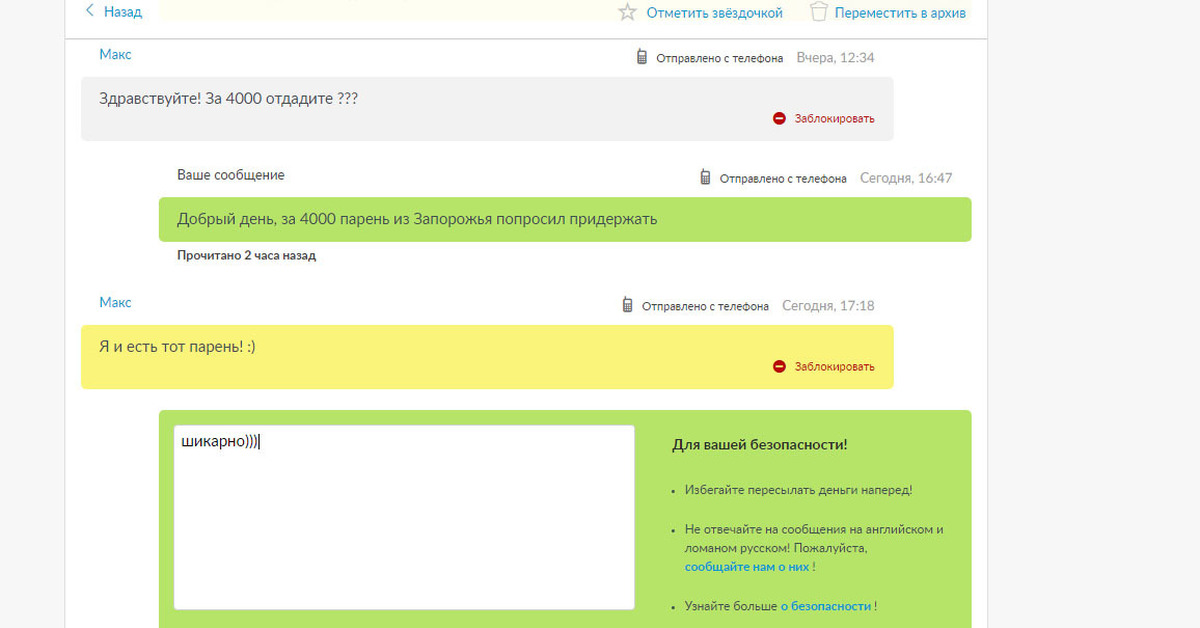Click phone icon beside Вчера, 12:34
The image size is (1200, 628).
[642, 57]
